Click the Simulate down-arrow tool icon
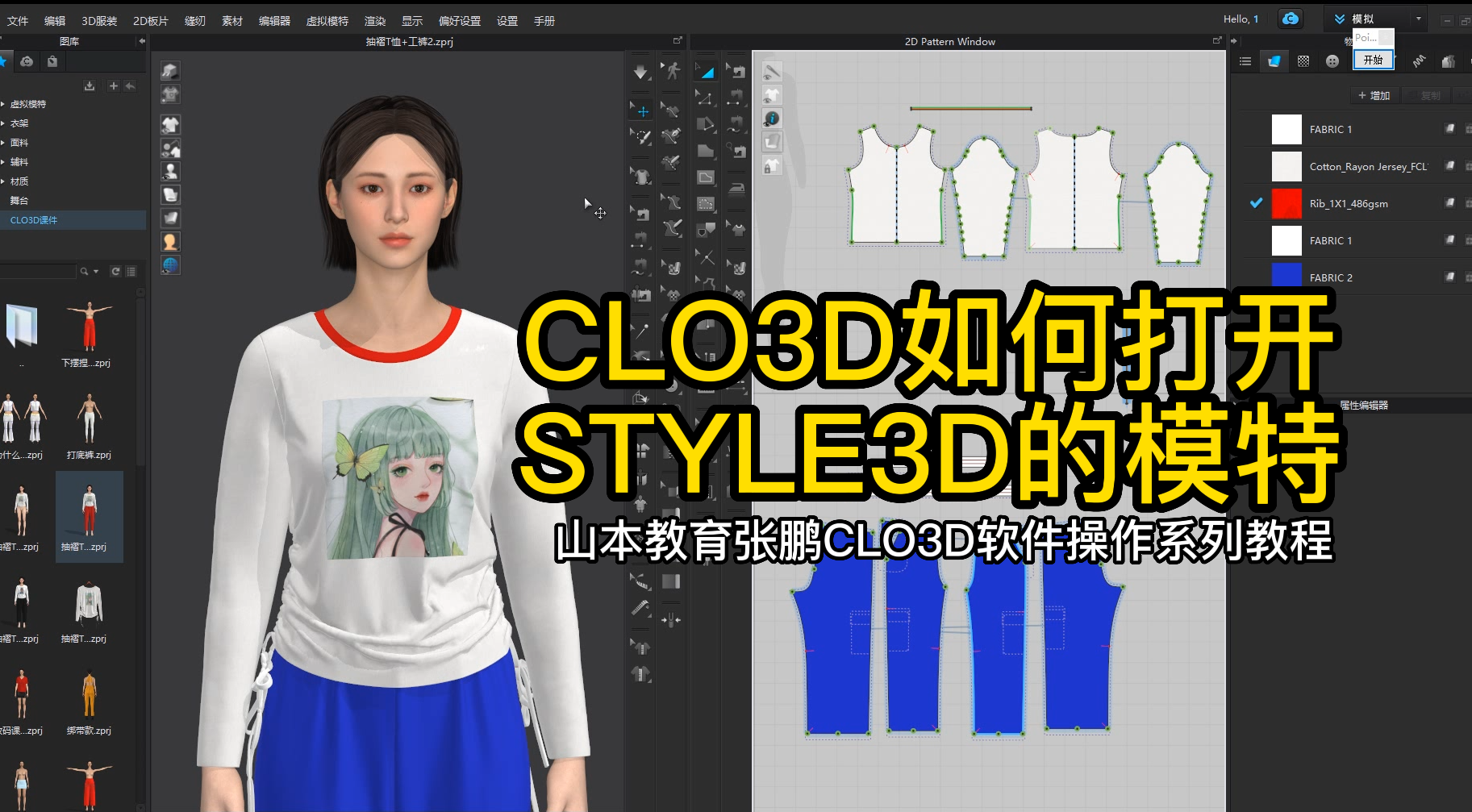1472x812 pixels. (x=640, y=71)
